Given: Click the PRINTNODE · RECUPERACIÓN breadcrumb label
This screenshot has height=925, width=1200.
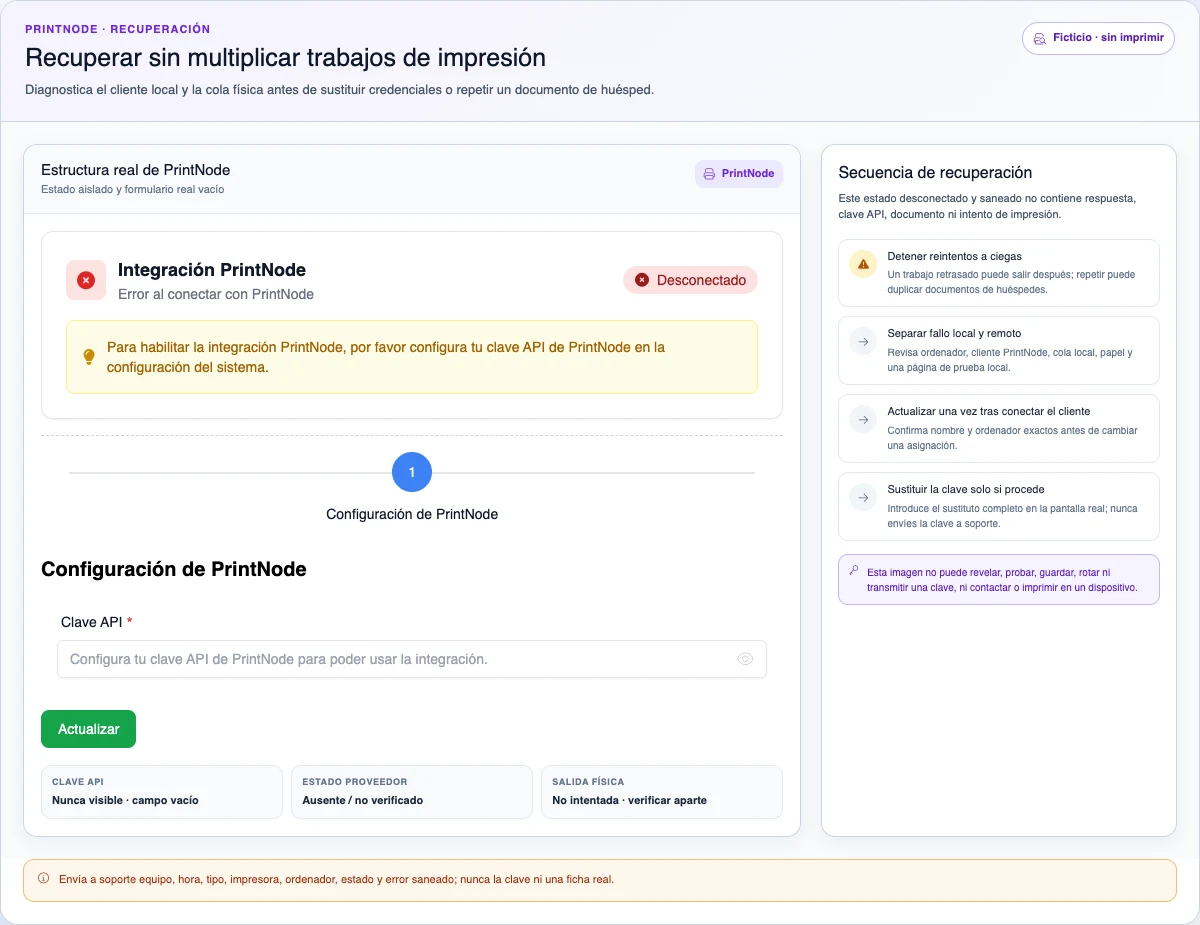Looking at the screenshot, I should 118,29.
